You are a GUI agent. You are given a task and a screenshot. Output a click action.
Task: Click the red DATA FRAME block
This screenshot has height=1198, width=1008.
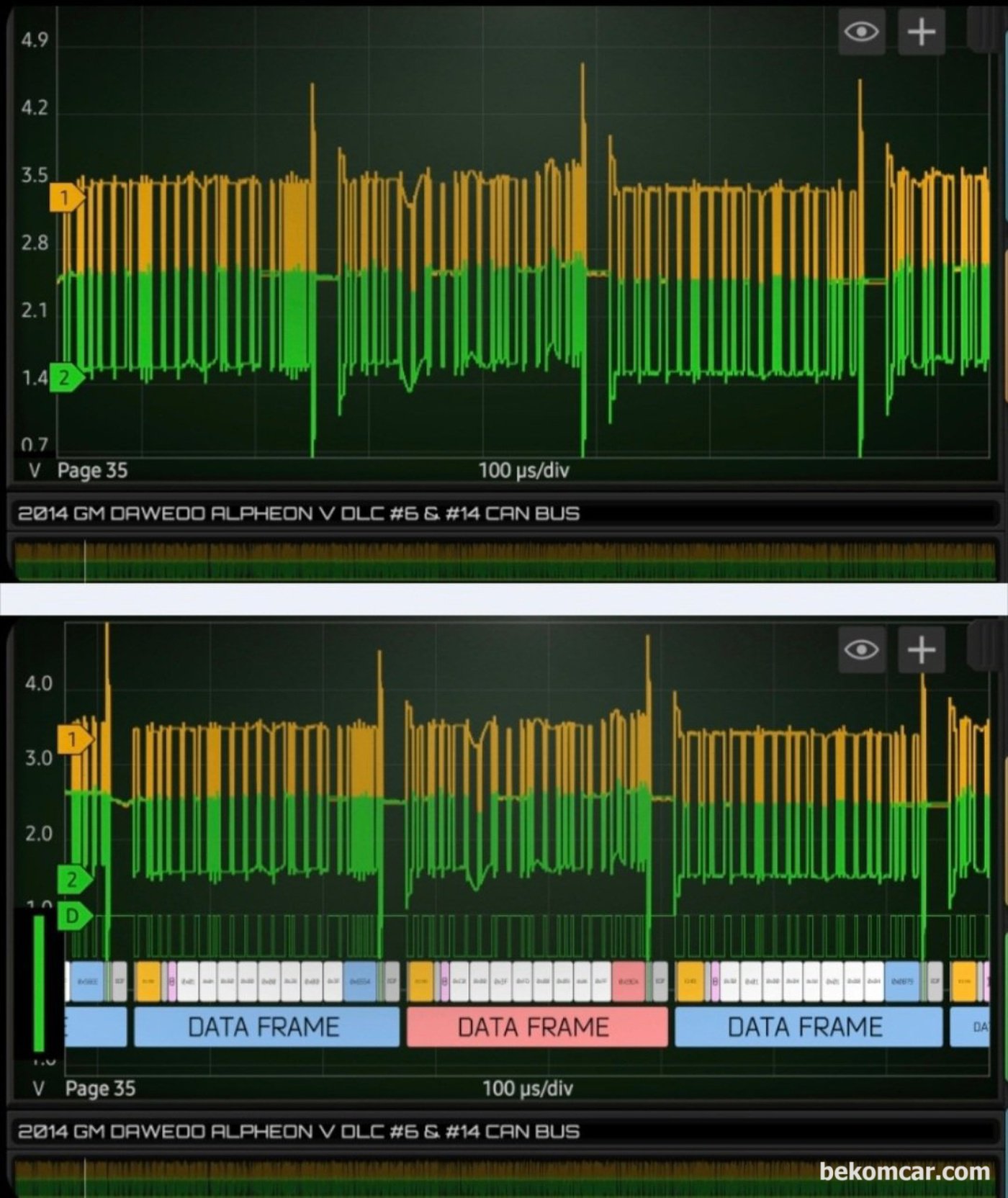(x=536, y=1027)
